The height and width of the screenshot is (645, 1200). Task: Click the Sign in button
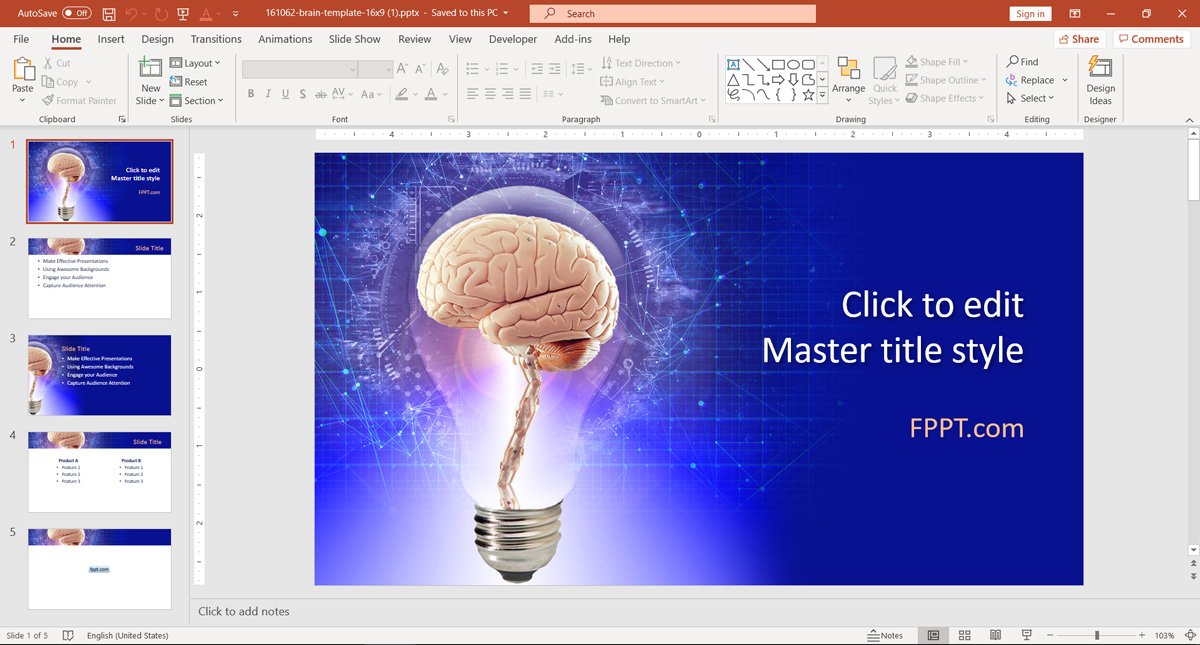point(1030,14)
